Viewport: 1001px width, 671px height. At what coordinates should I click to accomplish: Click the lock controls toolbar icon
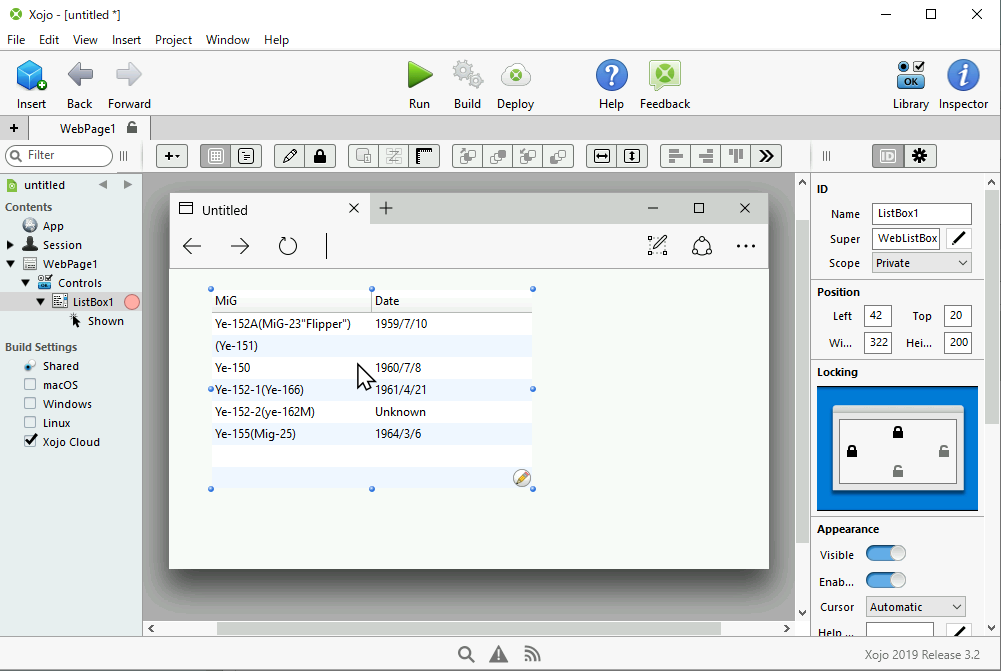tap(320, 156)
